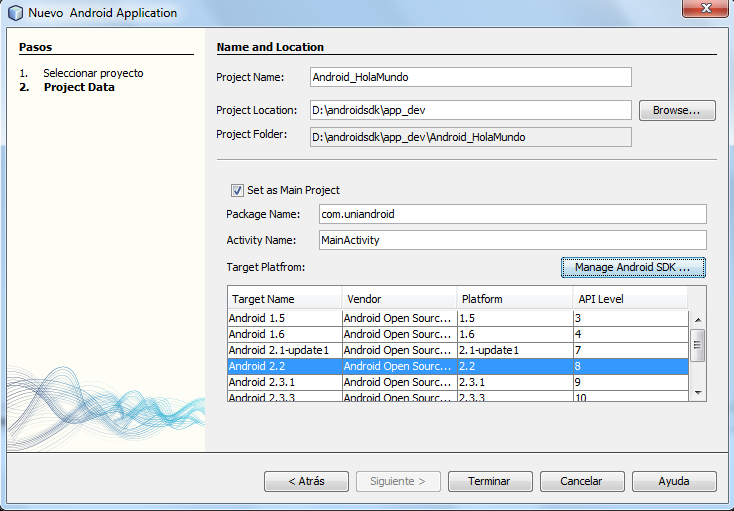Click the Project Name text field
Viewport: 734px width, 511px height.
click(471, 77)
